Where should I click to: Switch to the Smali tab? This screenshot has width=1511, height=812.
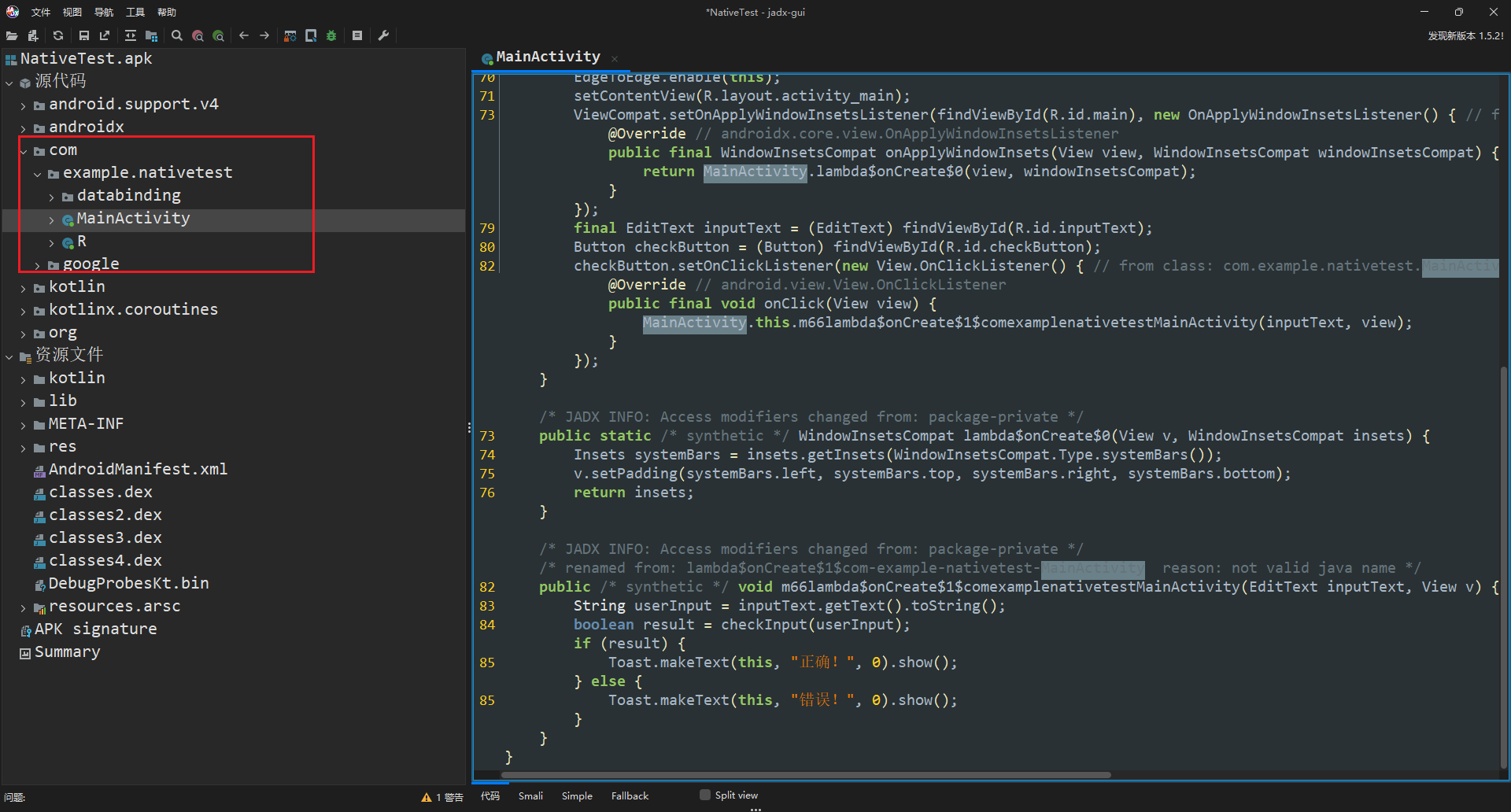coord(530,795)
